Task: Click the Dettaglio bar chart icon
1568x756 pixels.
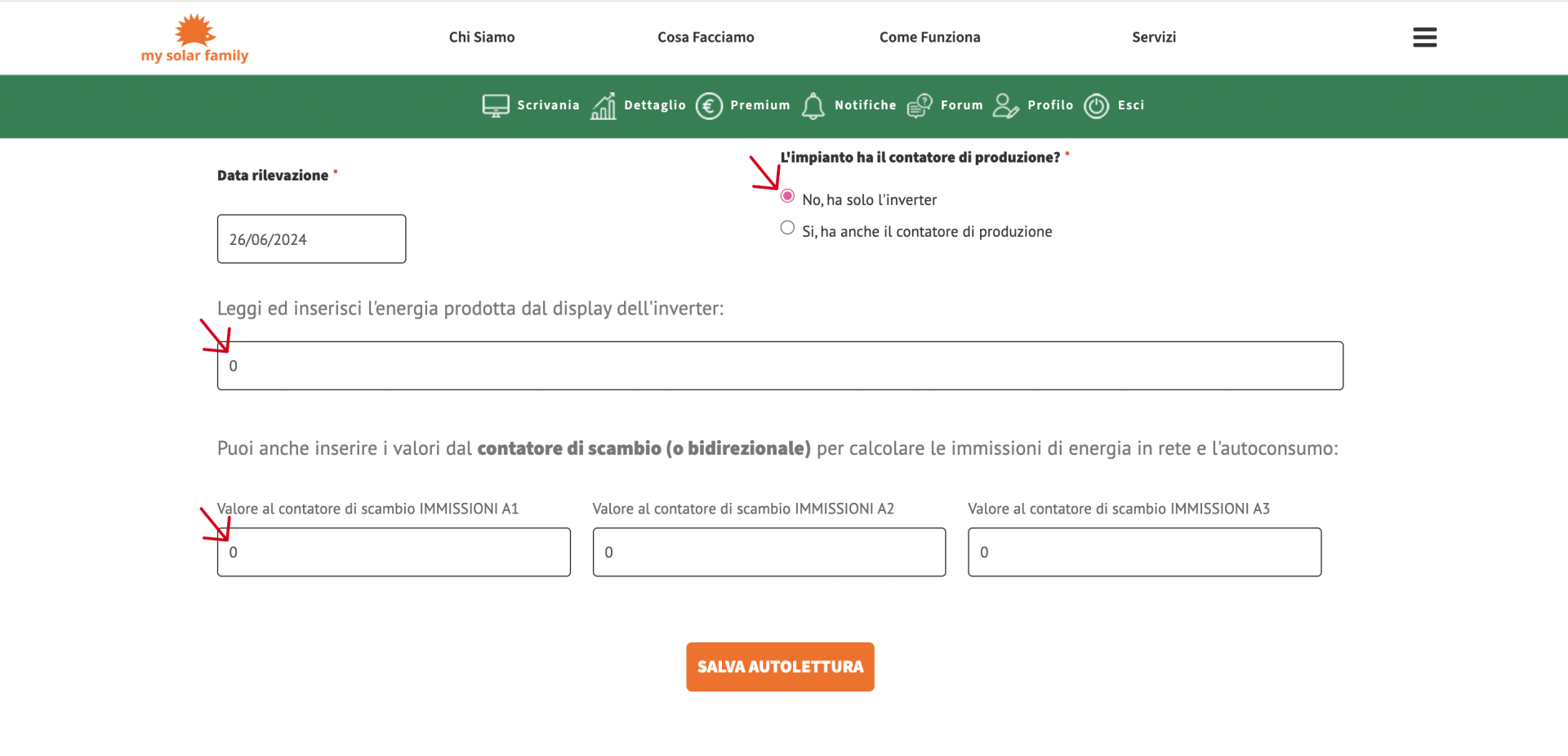Action: (x=604, y=105)
